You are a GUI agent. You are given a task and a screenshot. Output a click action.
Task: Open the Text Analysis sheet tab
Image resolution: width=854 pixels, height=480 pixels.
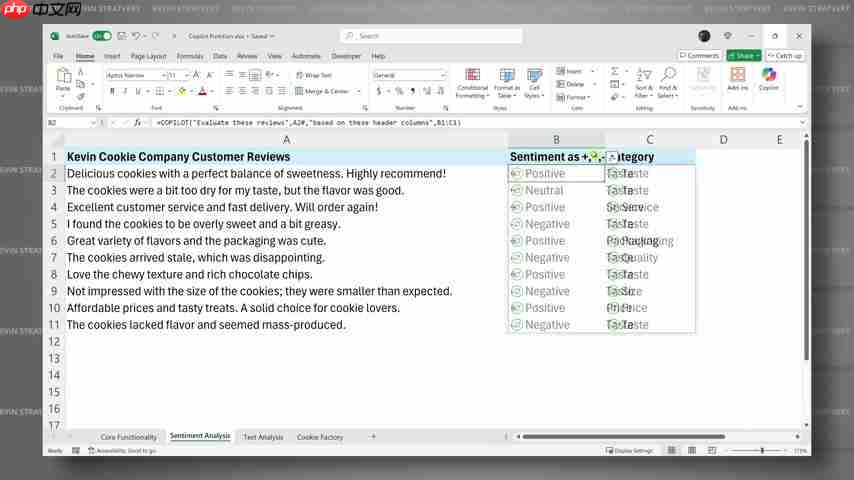[263, 437]
